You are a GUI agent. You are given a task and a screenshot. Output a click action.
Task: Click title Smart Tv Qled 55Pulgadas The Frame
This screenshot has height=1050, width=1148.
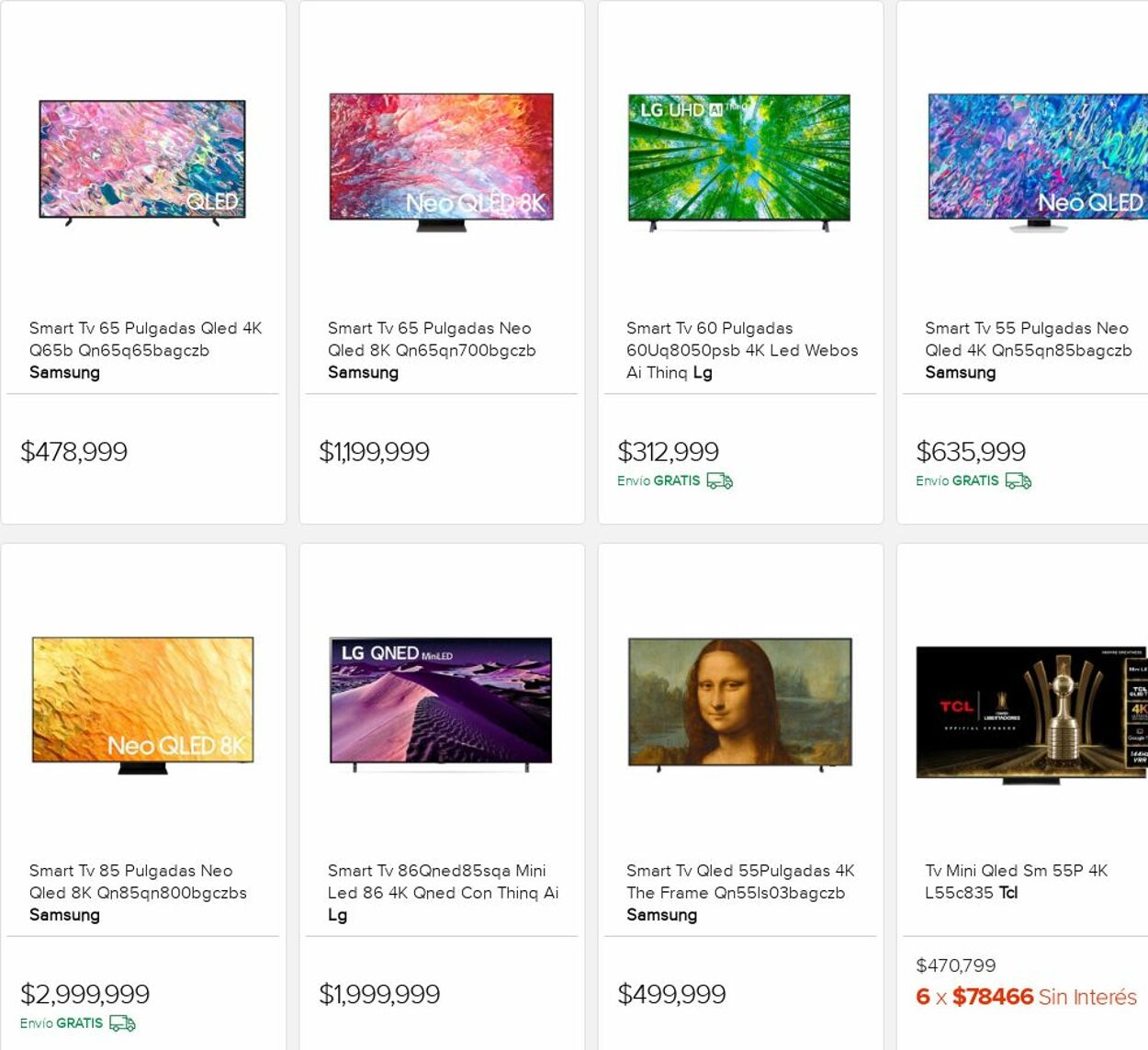tap(739, 882)
